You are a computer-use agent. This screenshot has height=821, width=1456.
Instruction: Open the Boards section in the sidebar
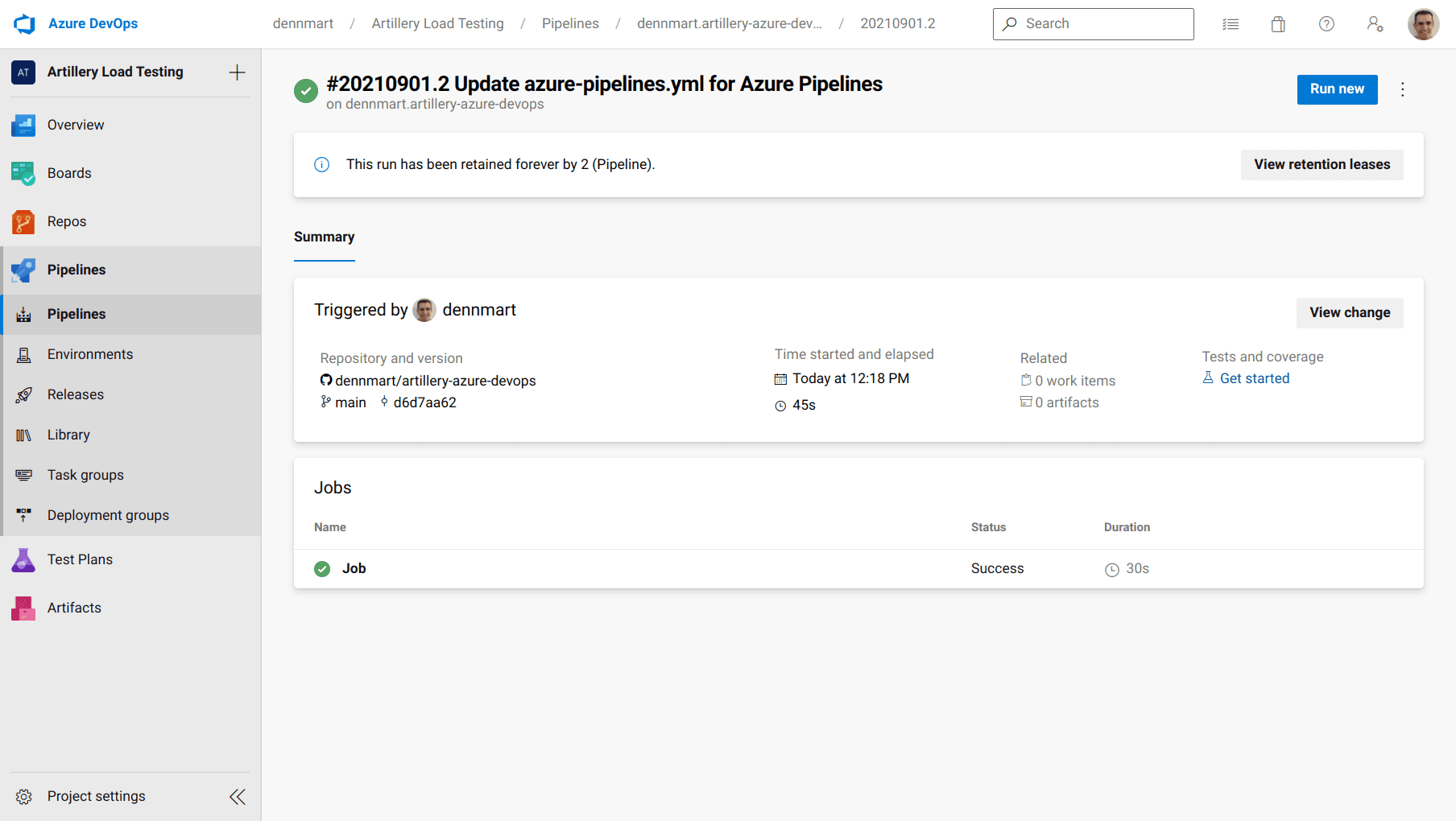click(x=69, y=173)
